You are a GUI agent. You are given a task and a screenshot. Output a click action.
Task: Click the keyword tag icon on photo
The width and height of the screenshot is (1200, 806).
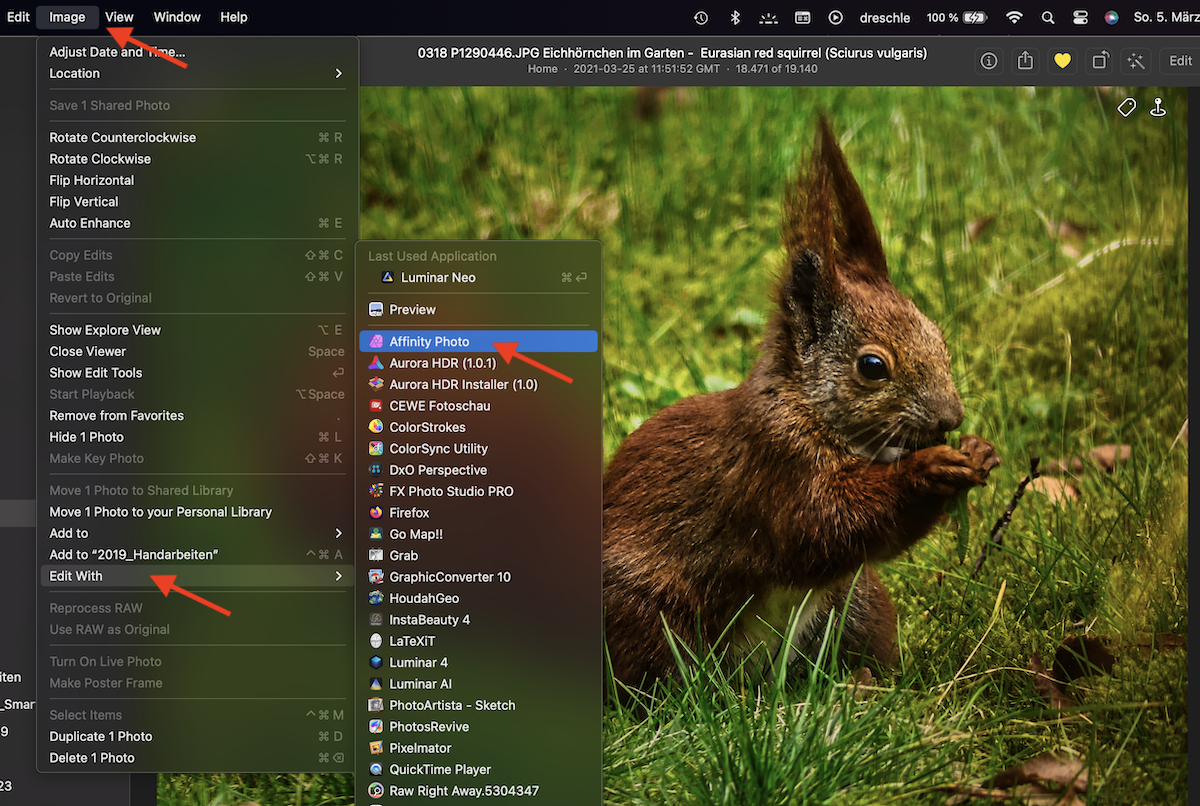point(1126,107)
